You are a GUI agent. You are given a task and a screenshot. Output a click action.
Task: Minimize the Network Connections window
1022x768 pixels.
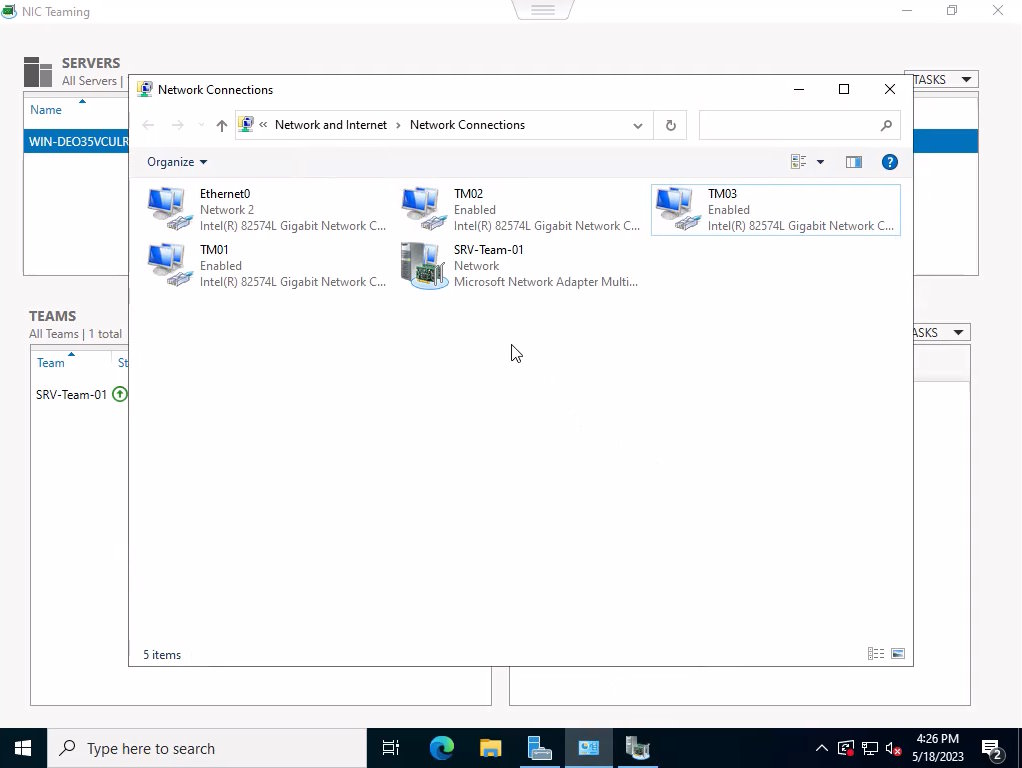(798, 89)
